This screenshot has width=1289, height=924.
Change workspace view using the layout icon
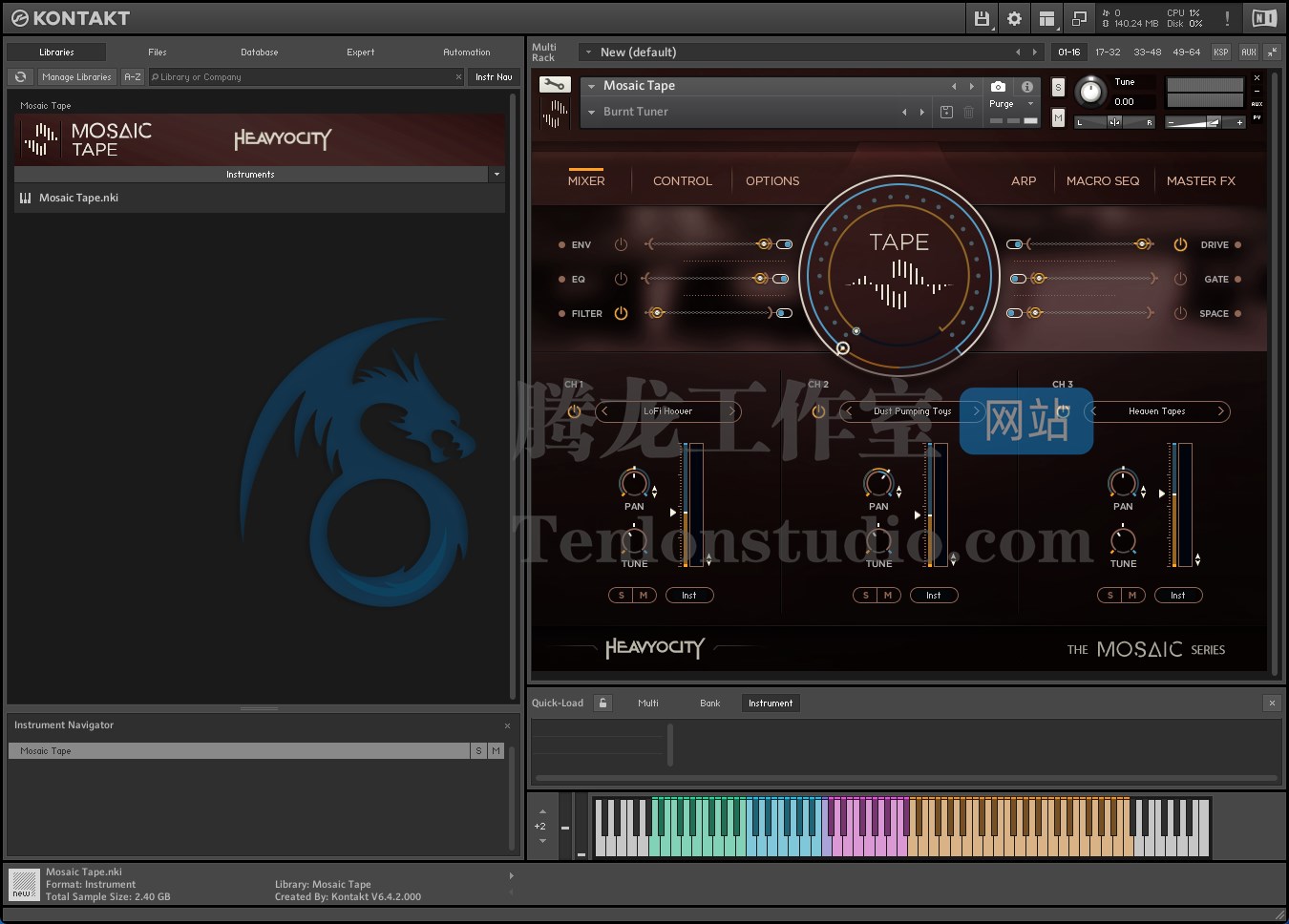coord(1046,18)
